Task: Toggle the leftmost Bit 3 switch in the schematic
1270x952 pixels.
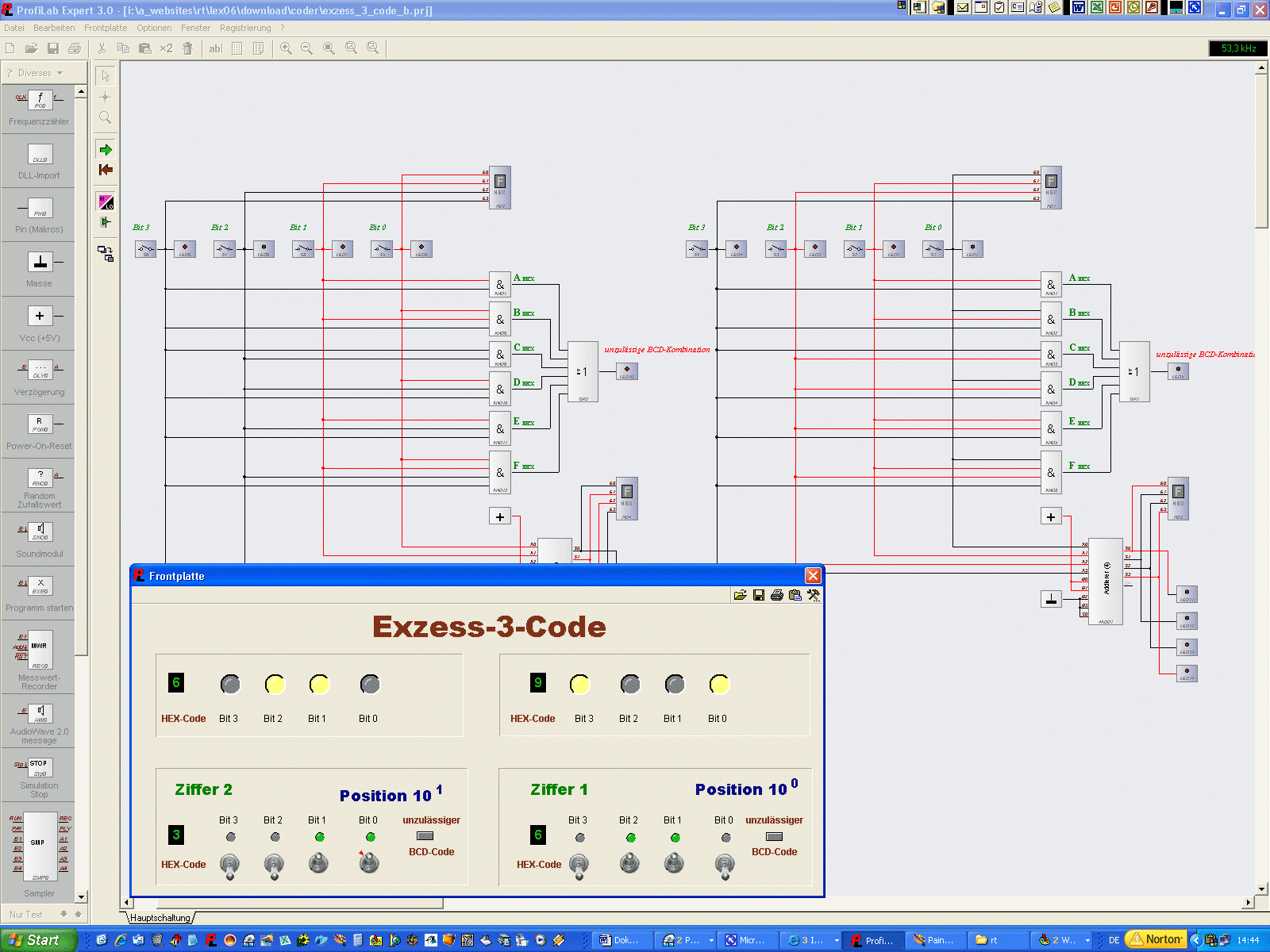Action: (145, 250)
